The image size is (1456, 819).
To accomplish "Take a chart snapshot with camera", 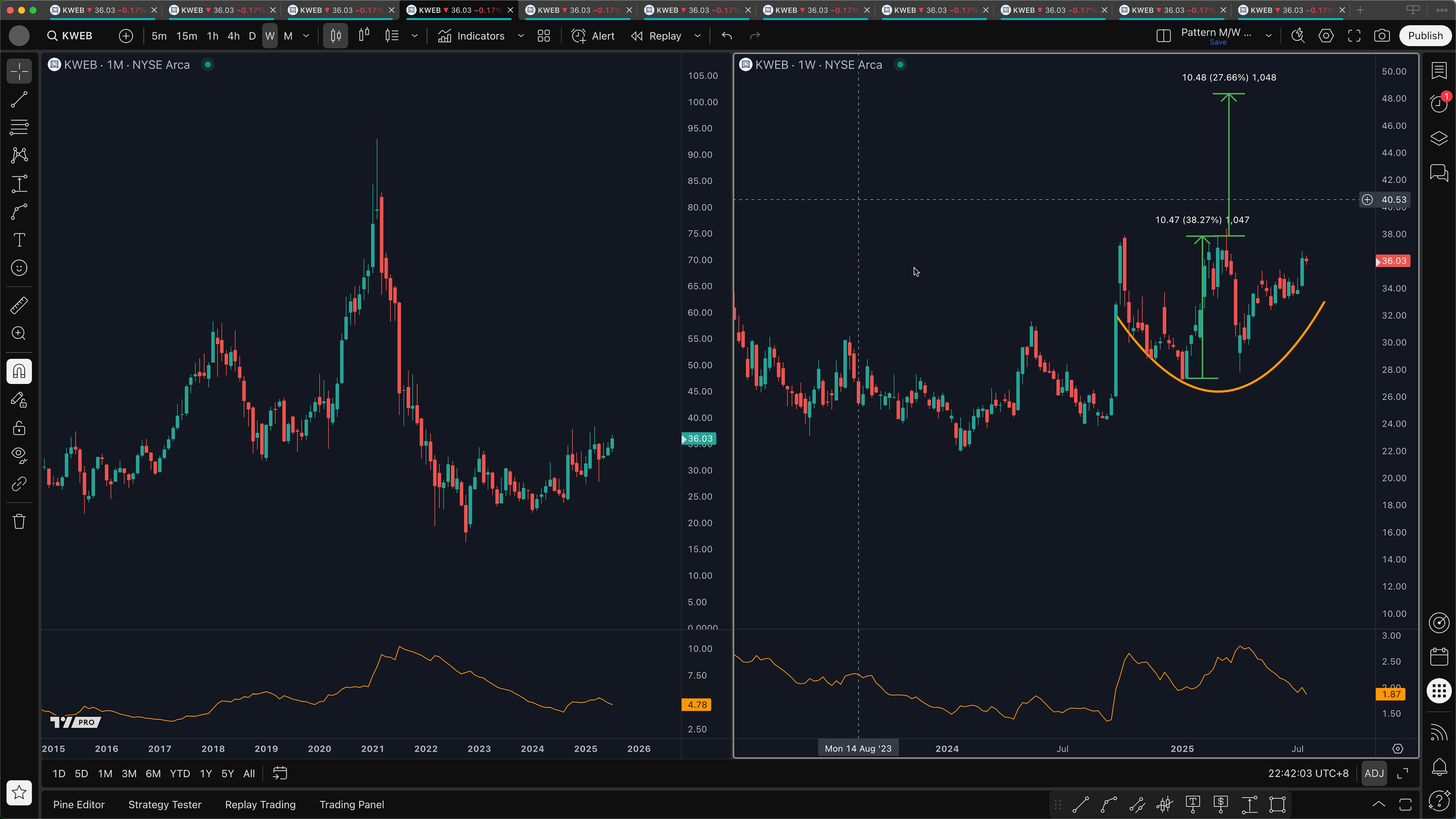I will tap(1382, 36).
